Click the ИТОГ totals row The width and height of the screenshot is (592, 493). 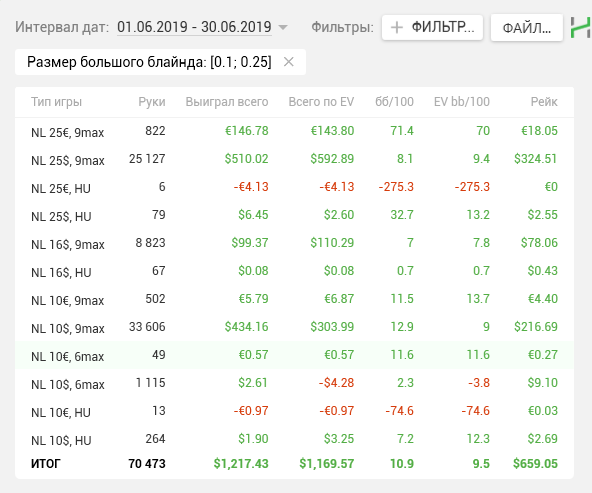294,464
